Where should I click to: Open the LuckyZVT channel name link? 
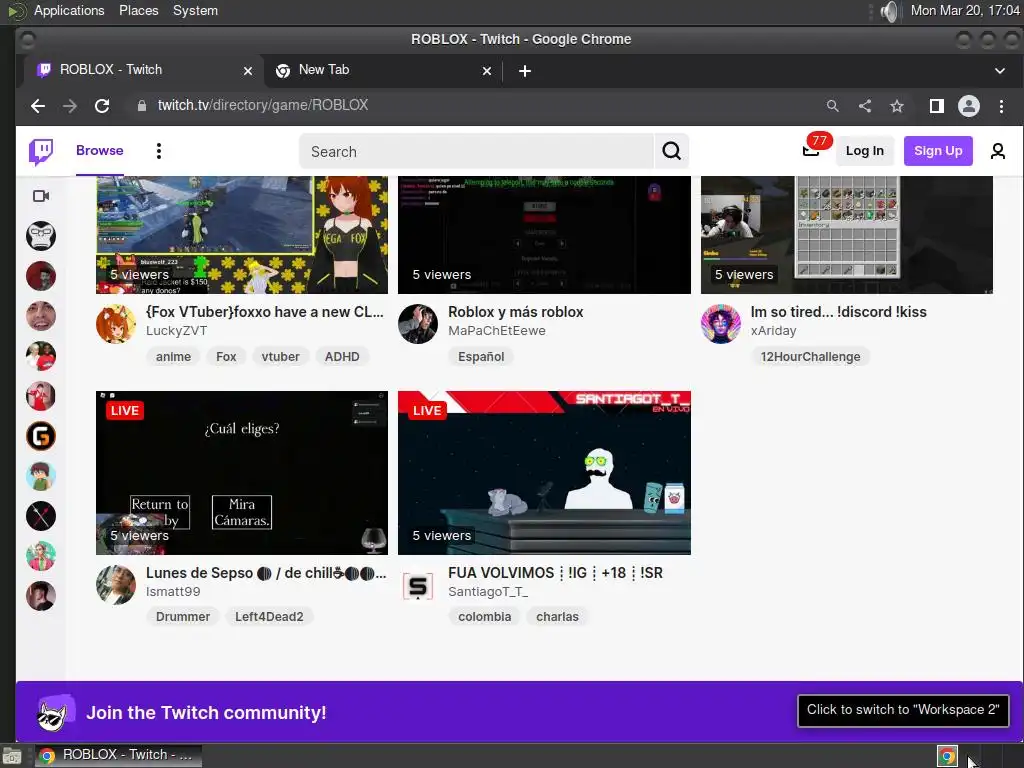pyautogui.click(x=176, y=330)
